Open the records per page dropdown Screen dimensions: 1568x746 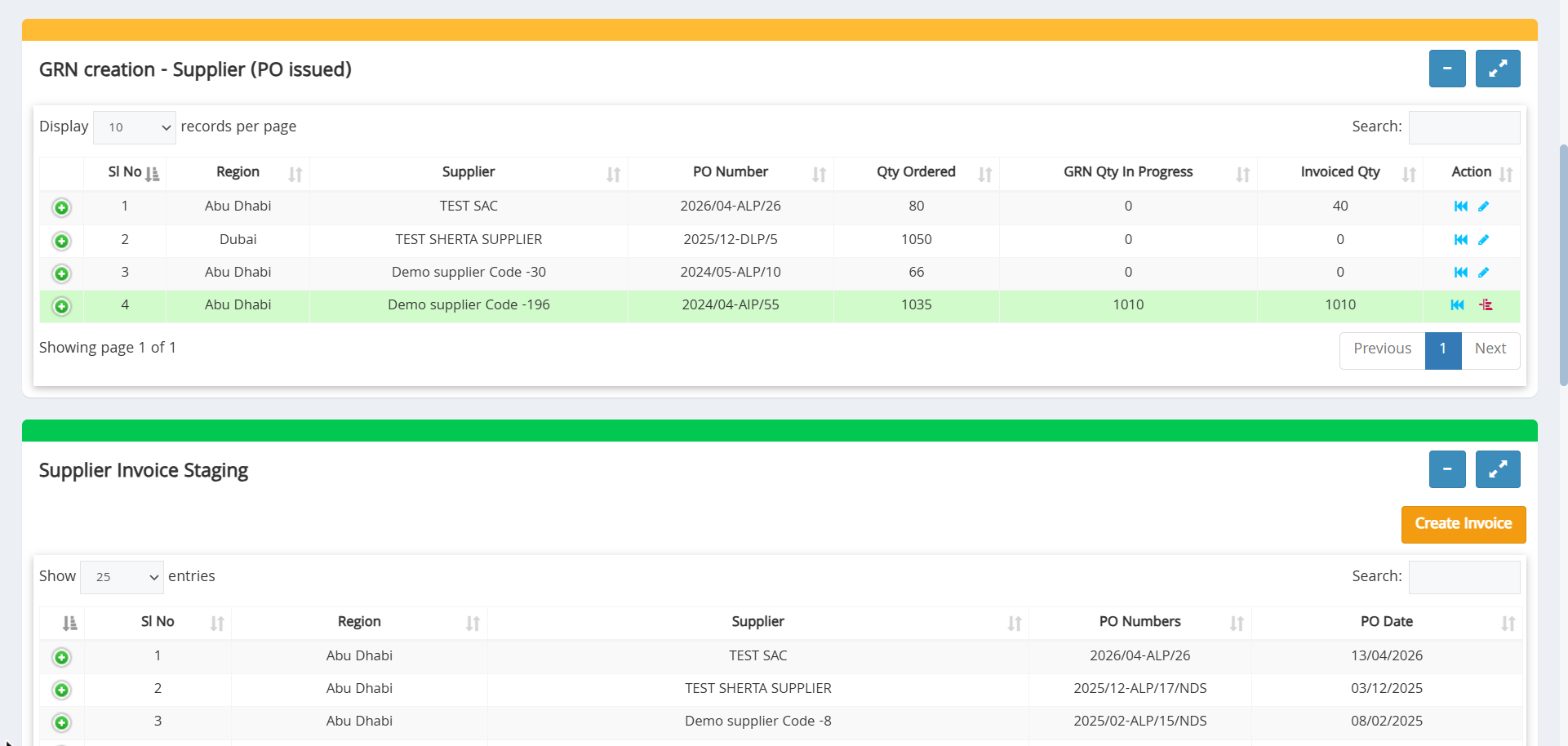tap(135, 127)
